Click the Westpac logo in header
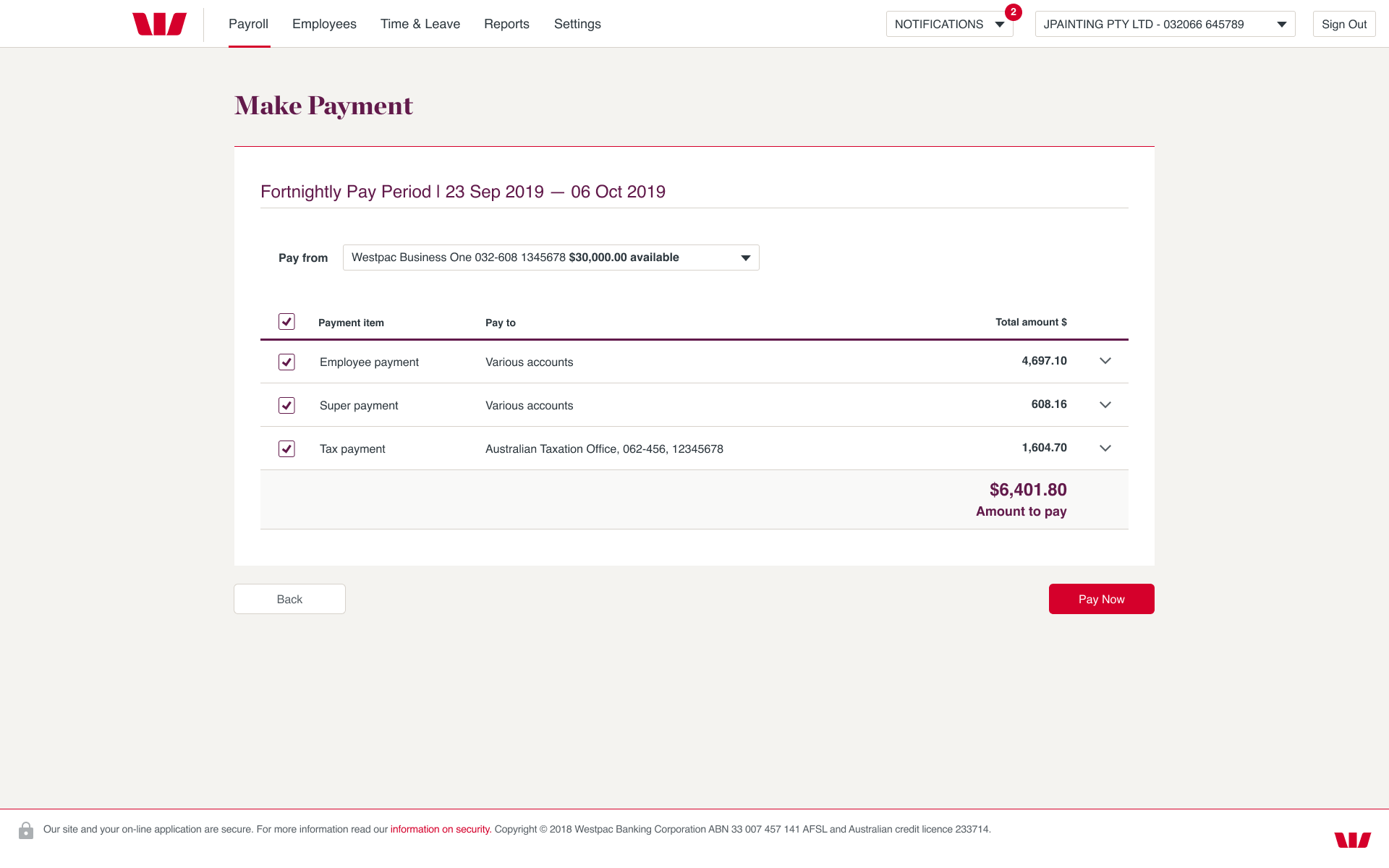The width and height of the screenshot is (1389, 868). tap(159, 24)
